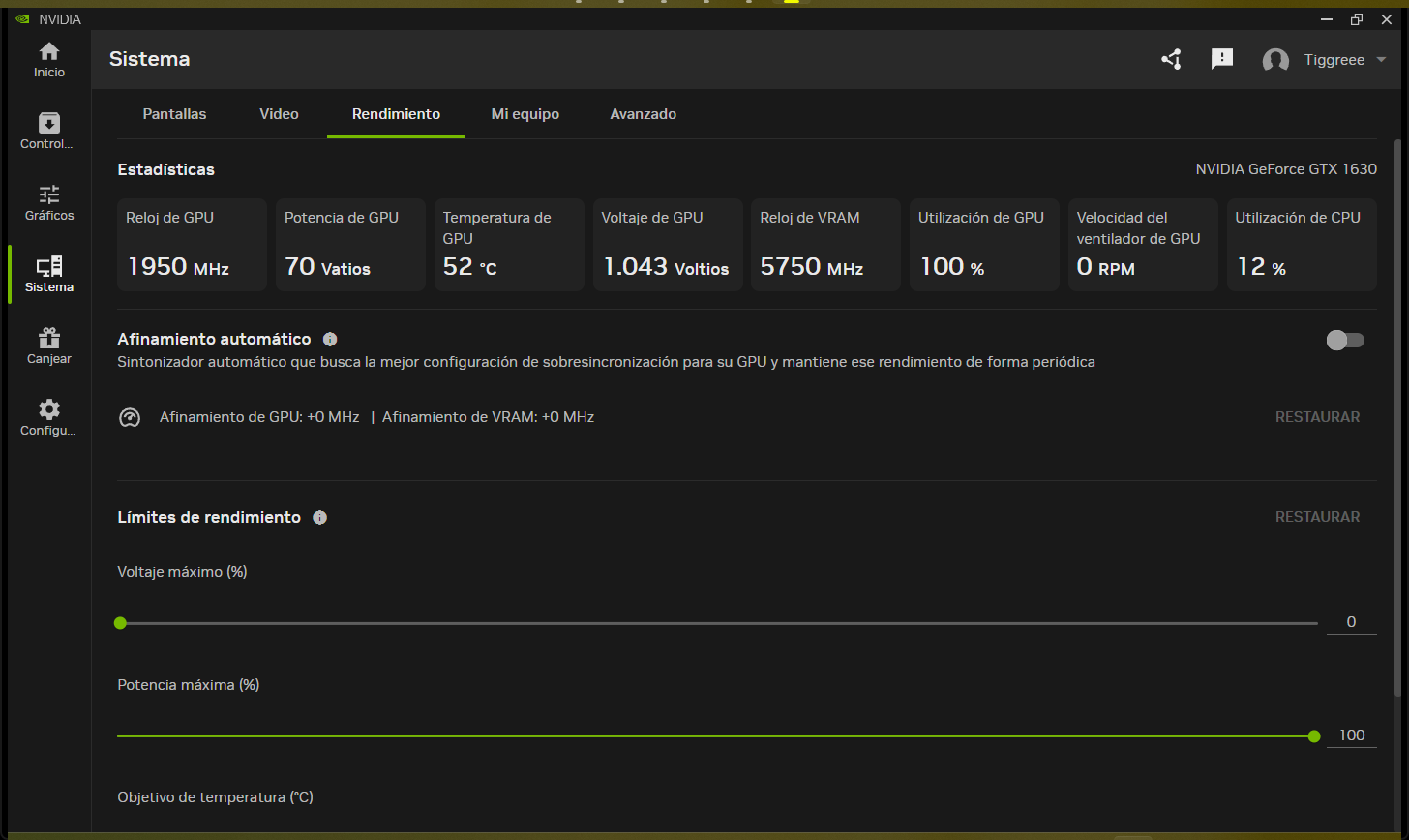
Task: Click the share icon in header
Action: [1171, 60]
